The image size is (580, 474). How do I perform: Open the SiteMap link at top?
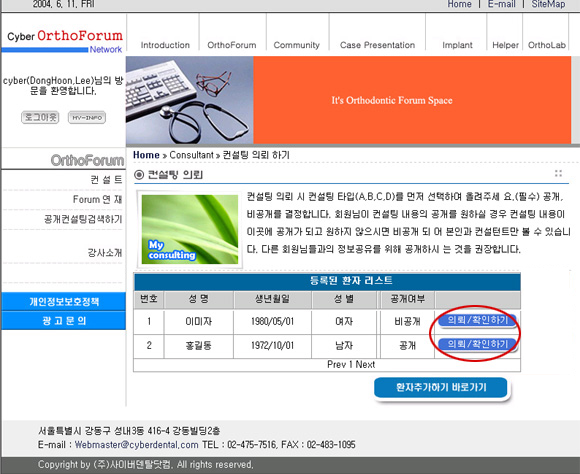pos(548,4)
